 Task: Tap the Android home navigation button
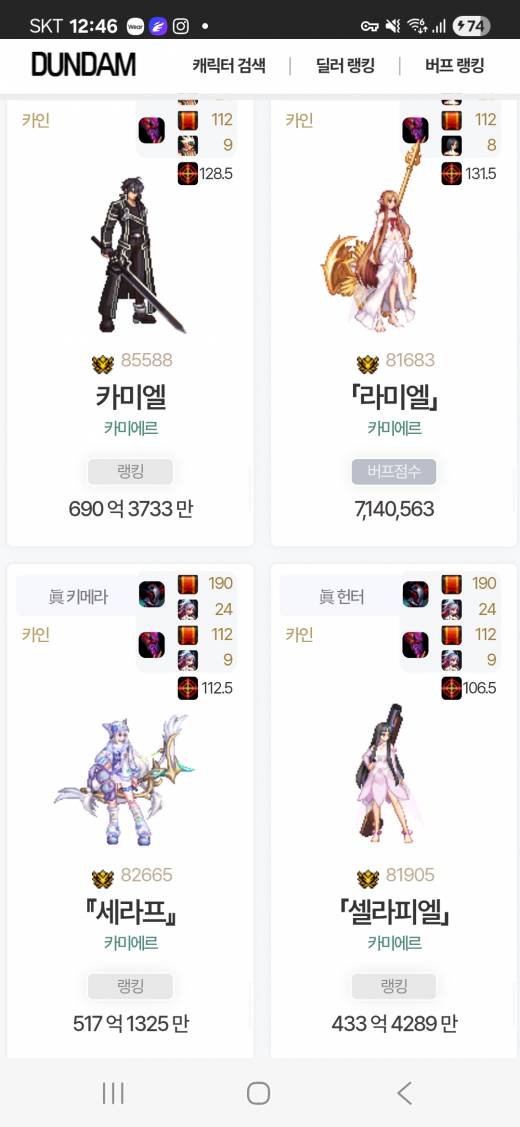(258, 1093)
